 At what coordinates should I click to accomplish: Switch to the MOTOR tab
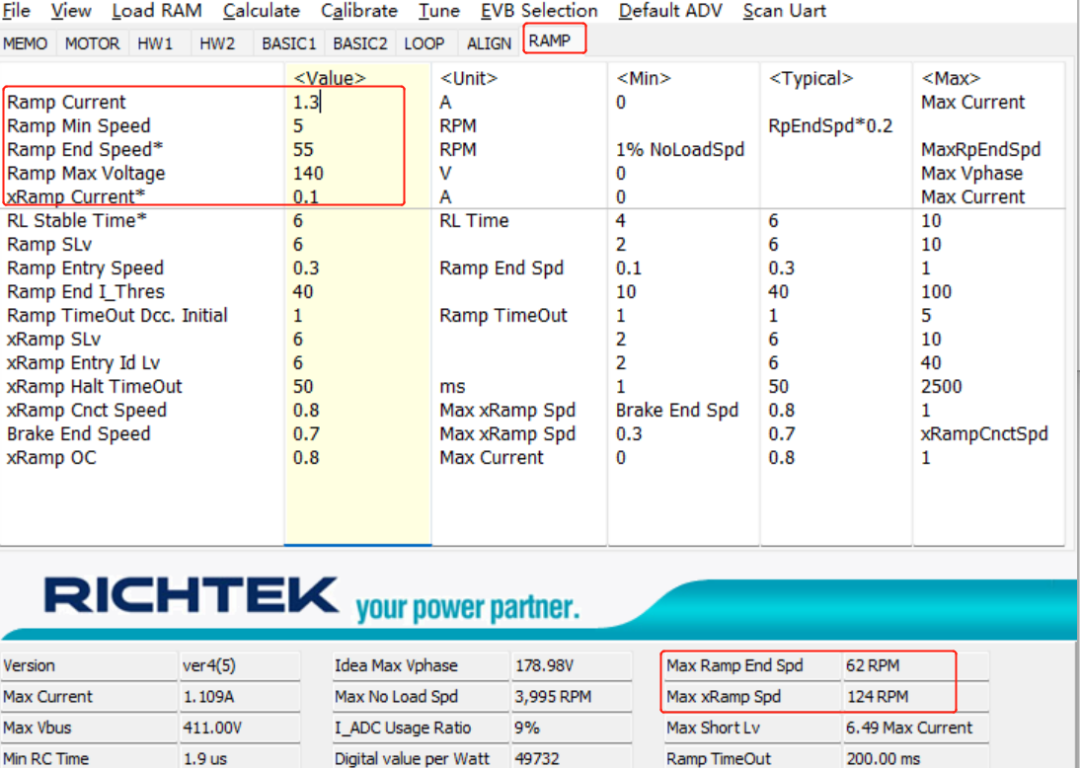coord(92,43)
